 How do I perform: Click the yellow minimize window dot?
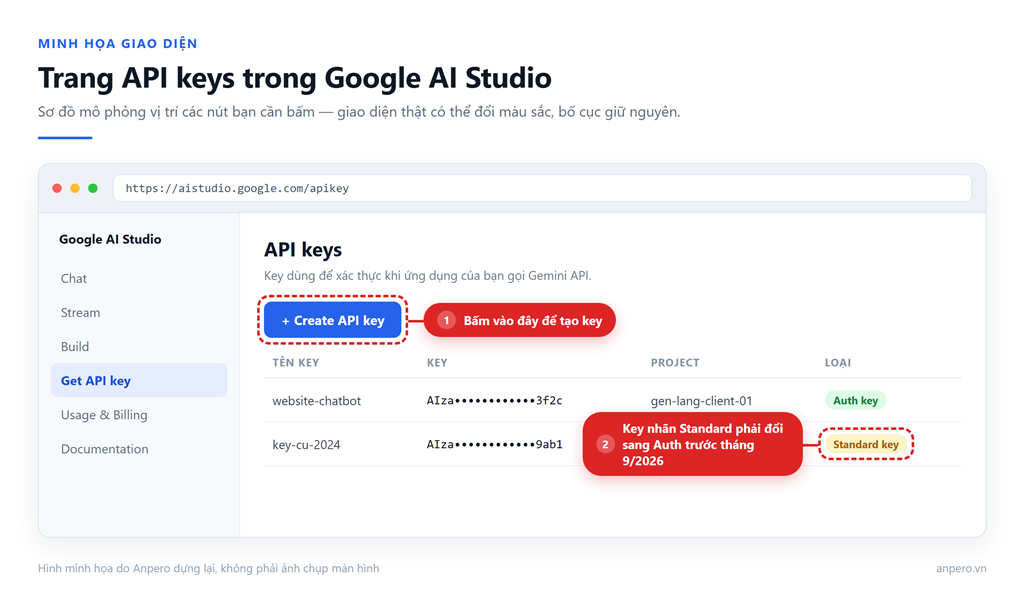[75, 188]
